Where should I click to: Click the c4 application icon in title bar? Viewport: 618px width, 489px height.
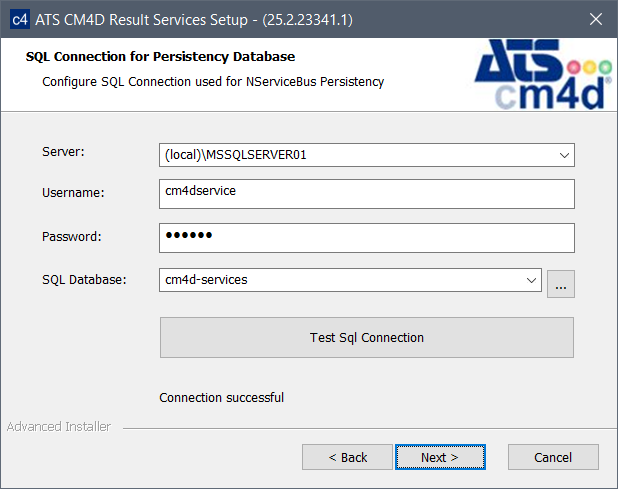(18, 19)
